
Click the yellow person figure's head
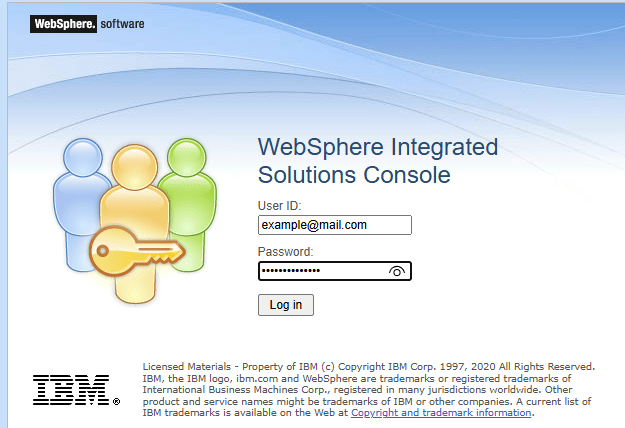pos(133,166)
